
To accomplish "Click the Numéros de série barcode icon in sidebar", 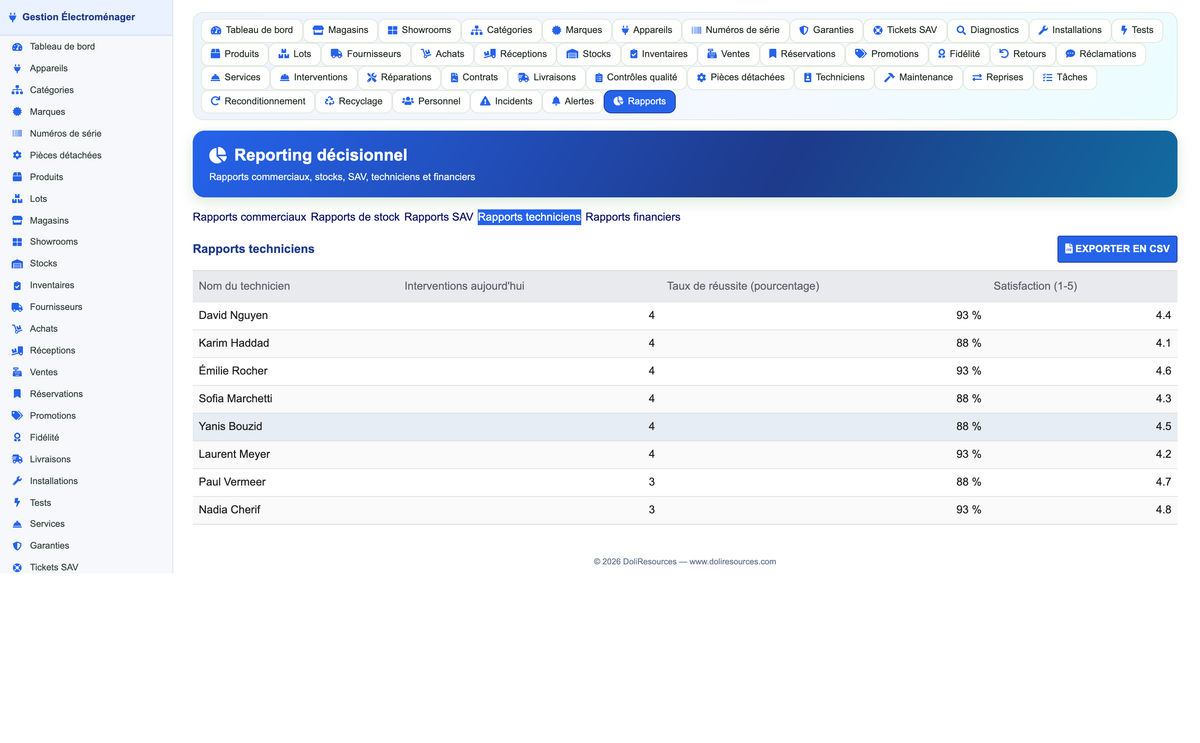I will point(17,134).
